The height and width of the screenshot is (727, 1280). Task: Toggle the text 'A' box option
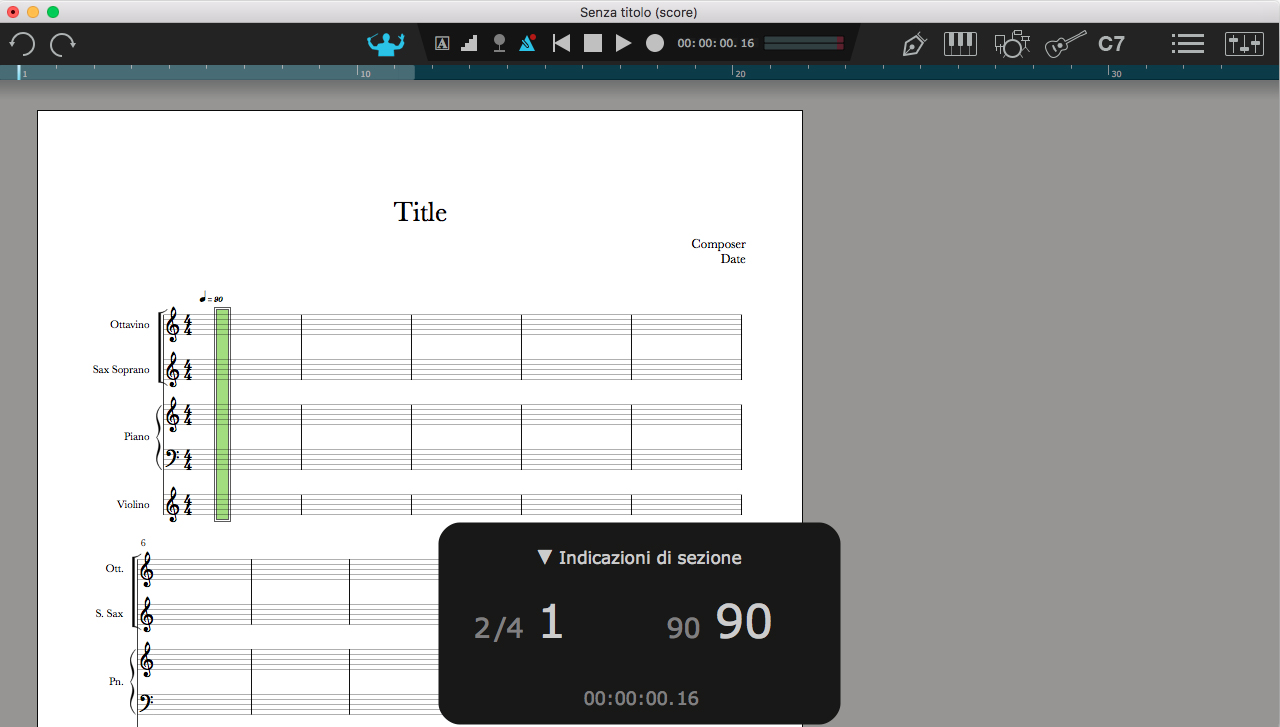[x=442, y=43]
